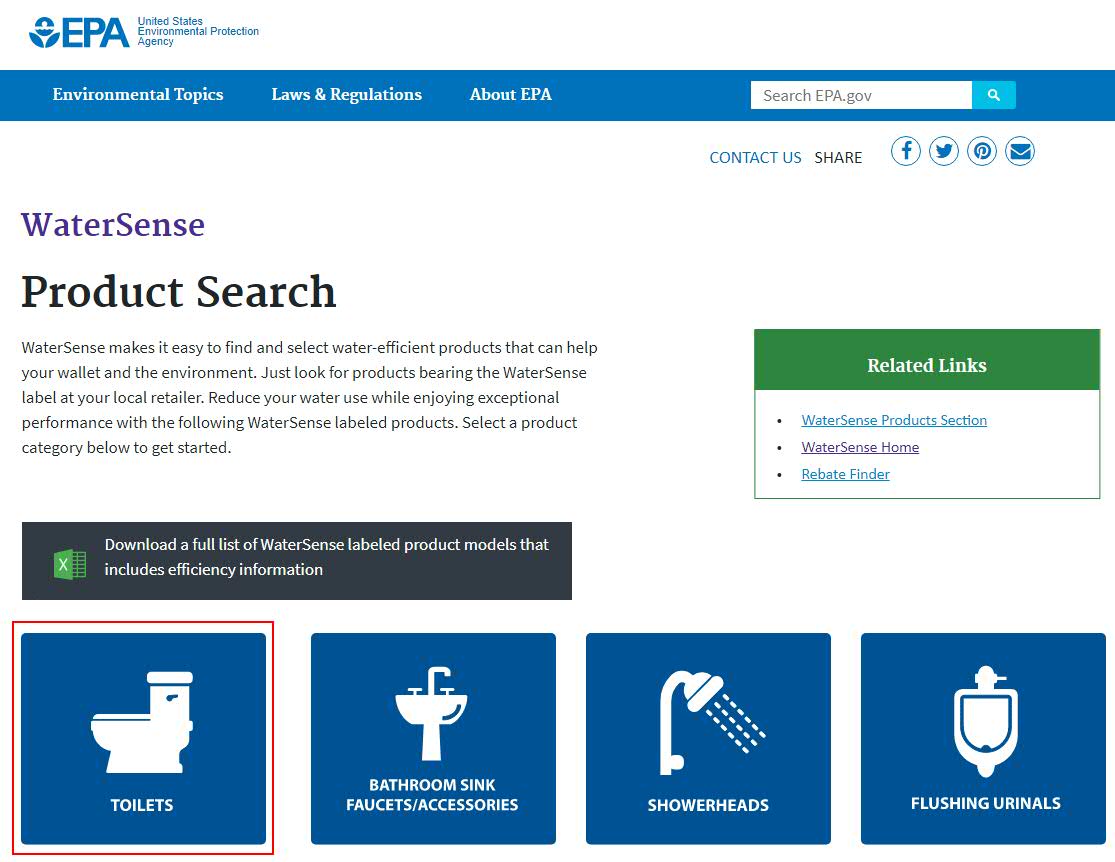The height and width of the screenshot is (862, 1115).
Task: Click the SHARE label
Action: [x=838, y=157]
